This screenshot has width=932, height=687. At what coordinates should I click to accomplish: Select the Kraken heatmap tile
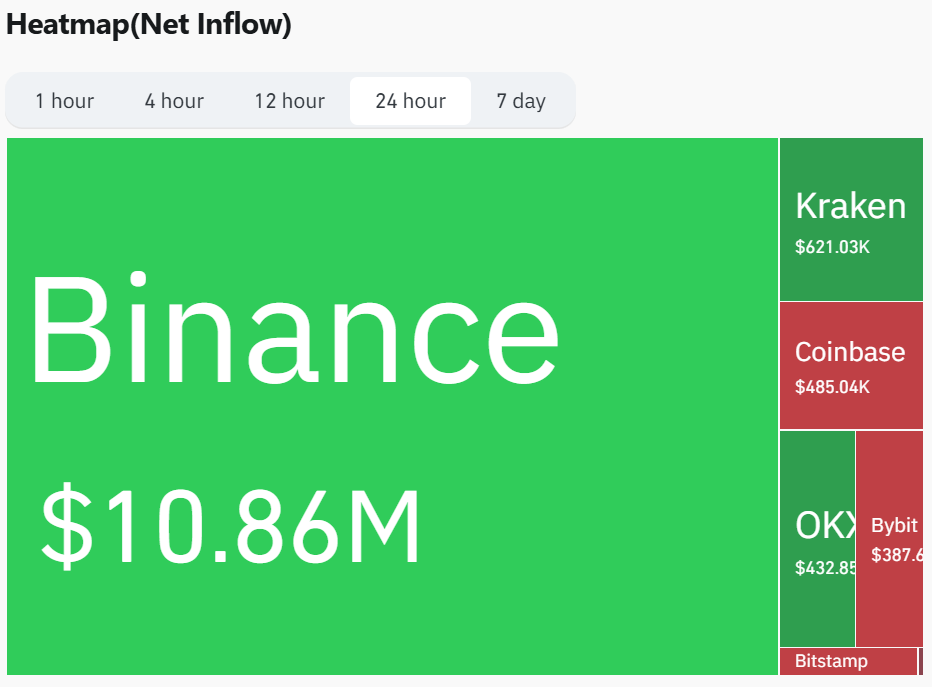(x=851, y=219)
